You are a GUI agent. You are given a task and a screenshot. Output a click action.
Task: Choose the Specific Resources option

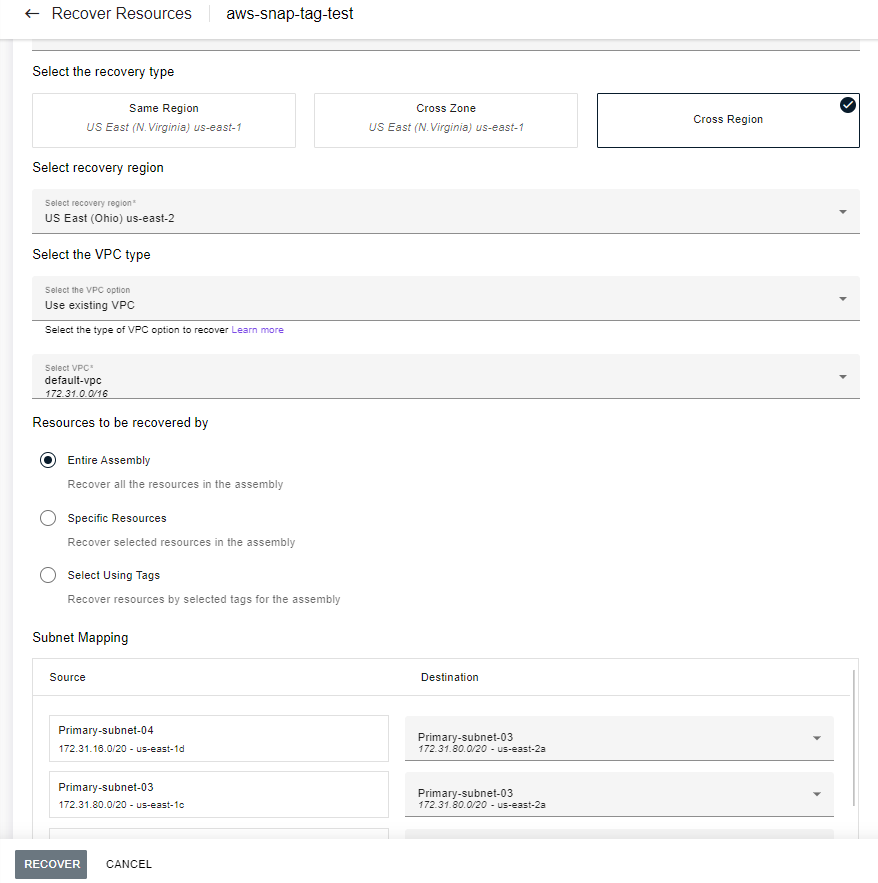pos(47,518)
